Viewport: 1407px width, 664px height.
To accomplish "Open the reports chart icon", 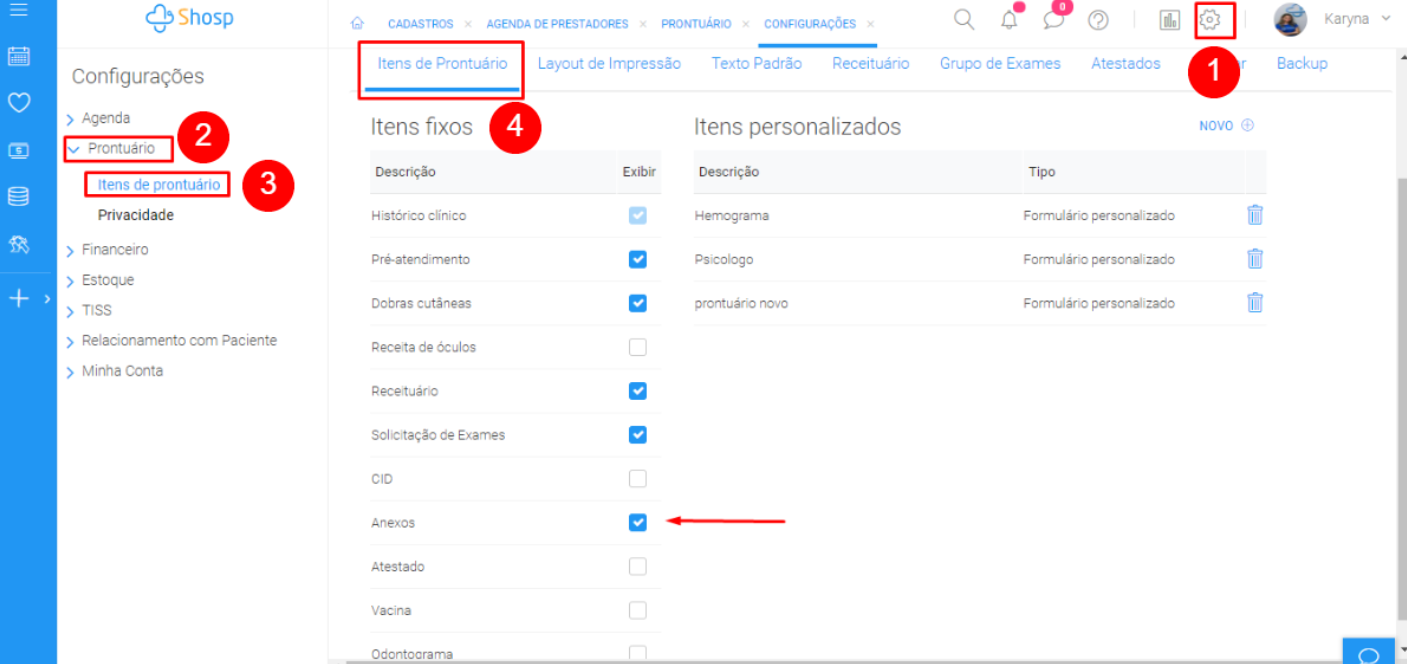I will click(1169, 20).
